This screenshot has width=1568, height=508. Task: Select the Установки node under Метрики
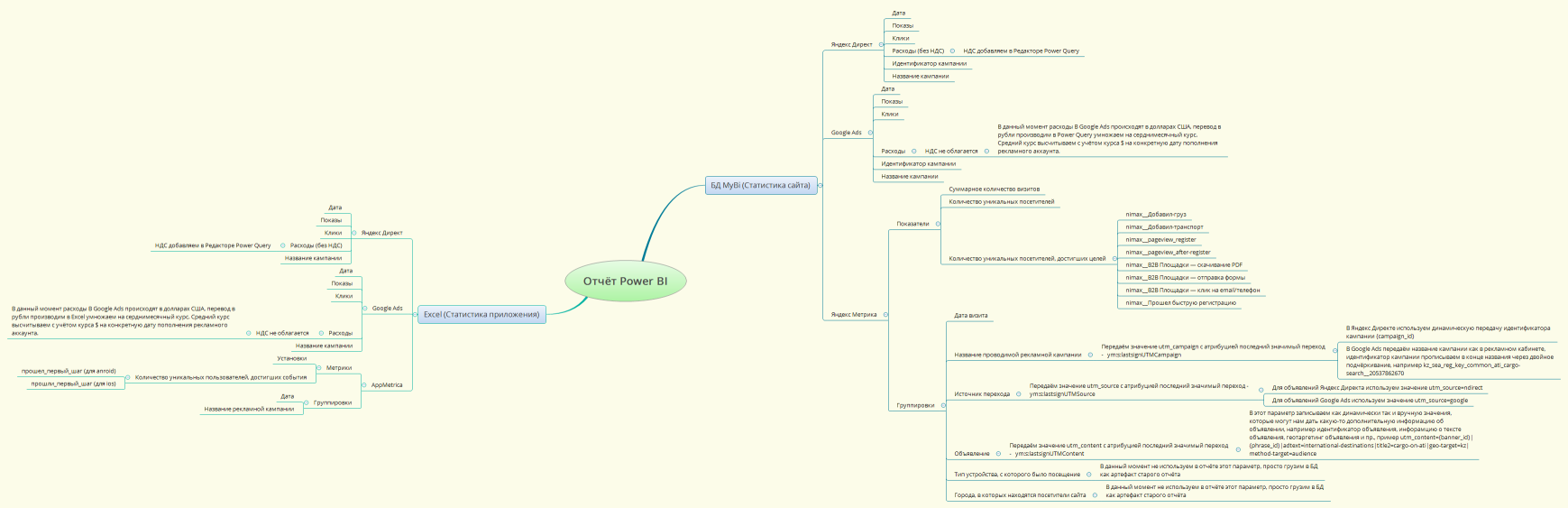click(291, 358)
